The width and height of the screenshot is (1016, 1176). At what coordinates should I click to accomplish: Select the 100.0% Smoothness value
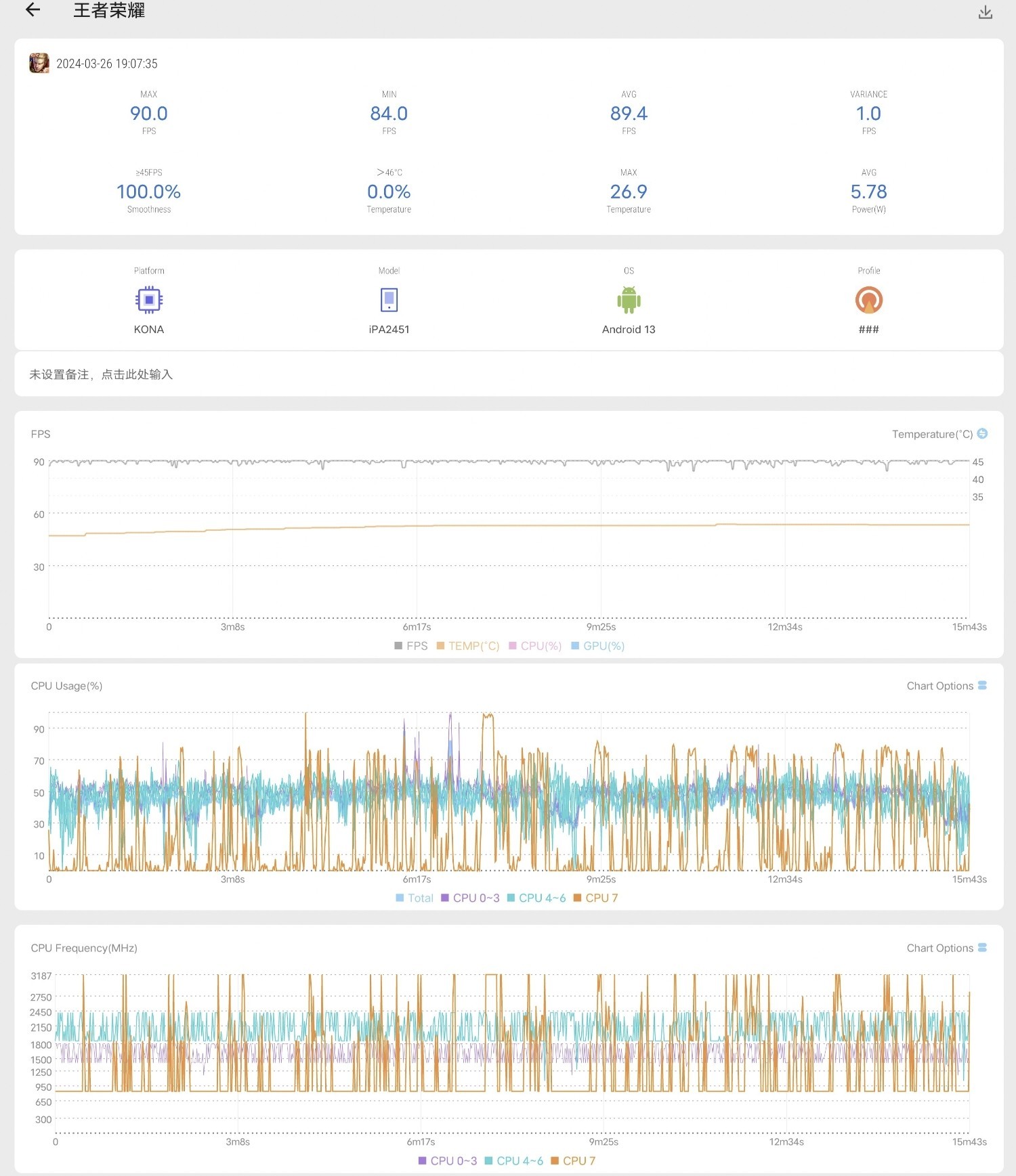[149, 192]
